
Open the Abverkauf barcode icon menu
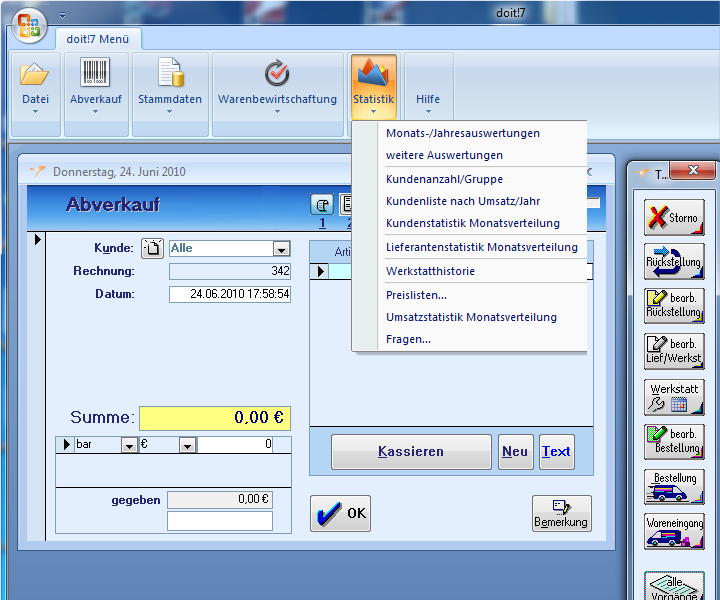pos(96,87)
